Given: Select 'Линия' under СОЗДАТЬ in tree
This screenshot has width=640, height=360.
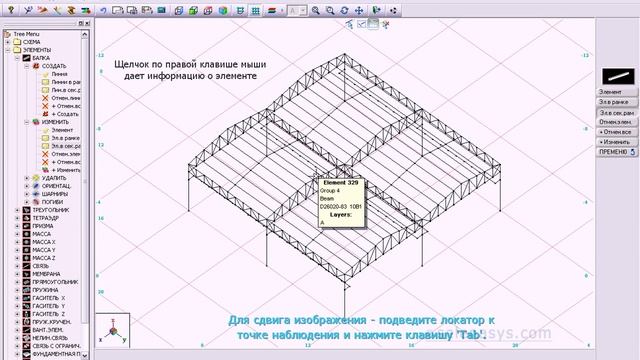Looking at the screenshot, I should [x=59, y=74].
